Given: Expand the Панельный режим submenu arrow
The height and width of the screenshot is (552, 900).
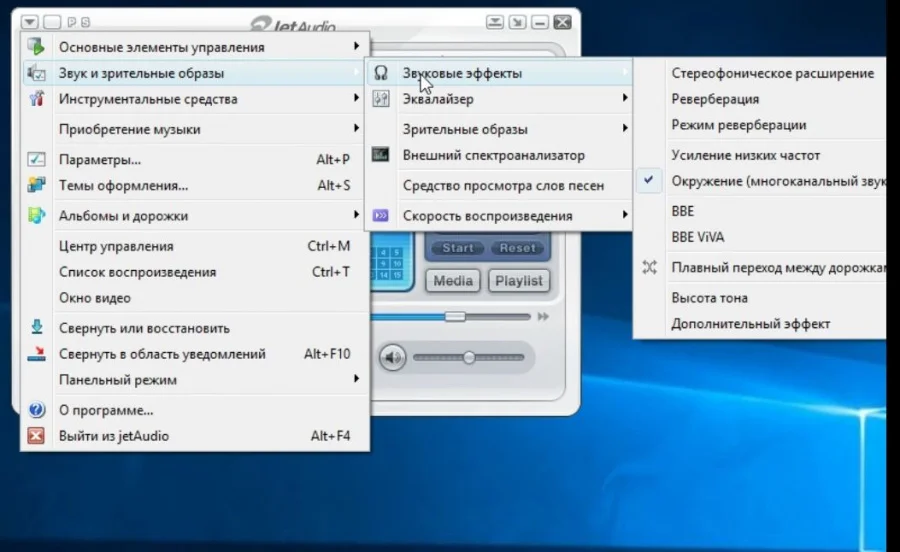Looking at the screenshot, I should 356,379.
